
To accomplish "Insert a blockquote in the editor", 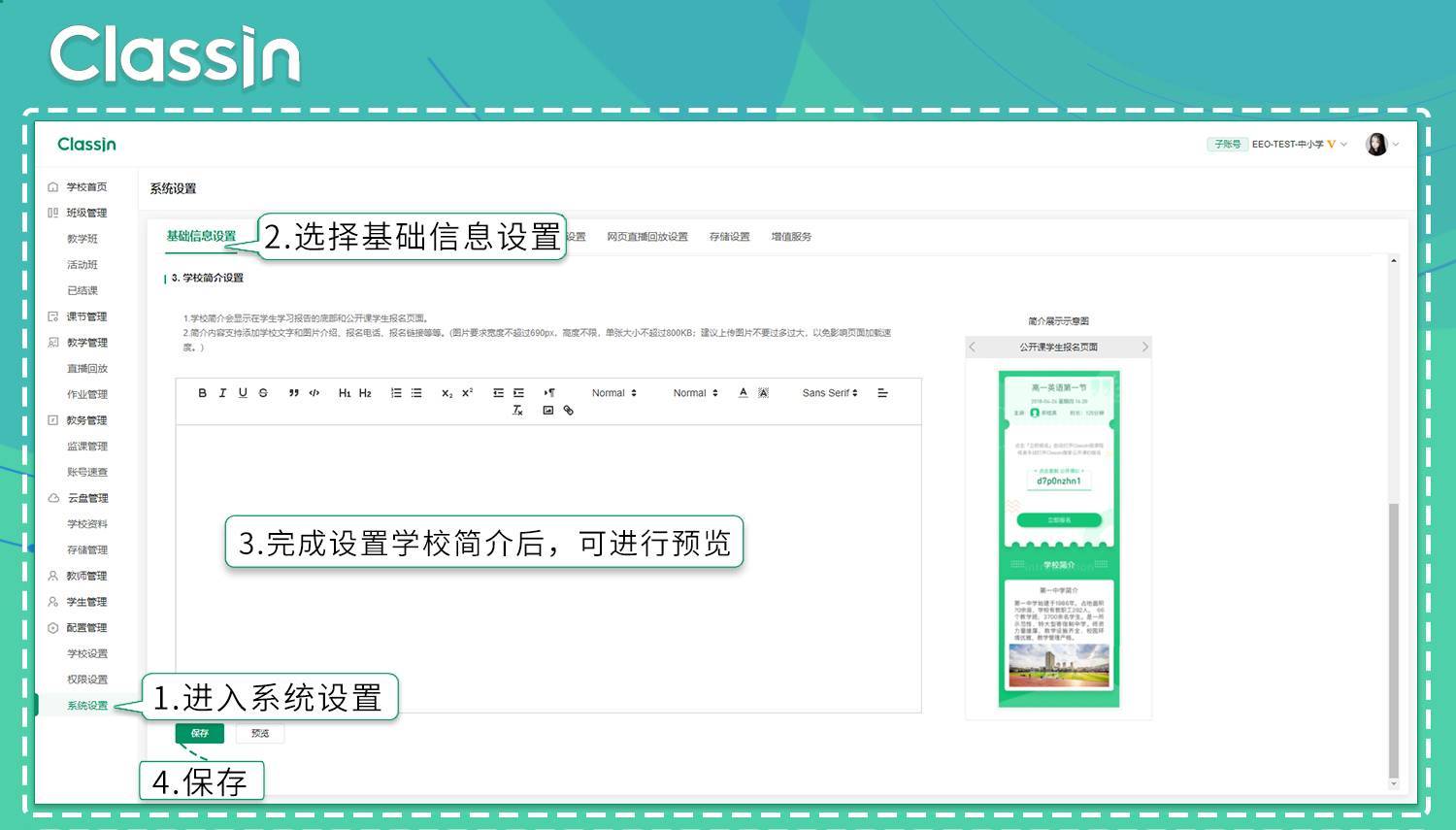I will pos(293,393).
